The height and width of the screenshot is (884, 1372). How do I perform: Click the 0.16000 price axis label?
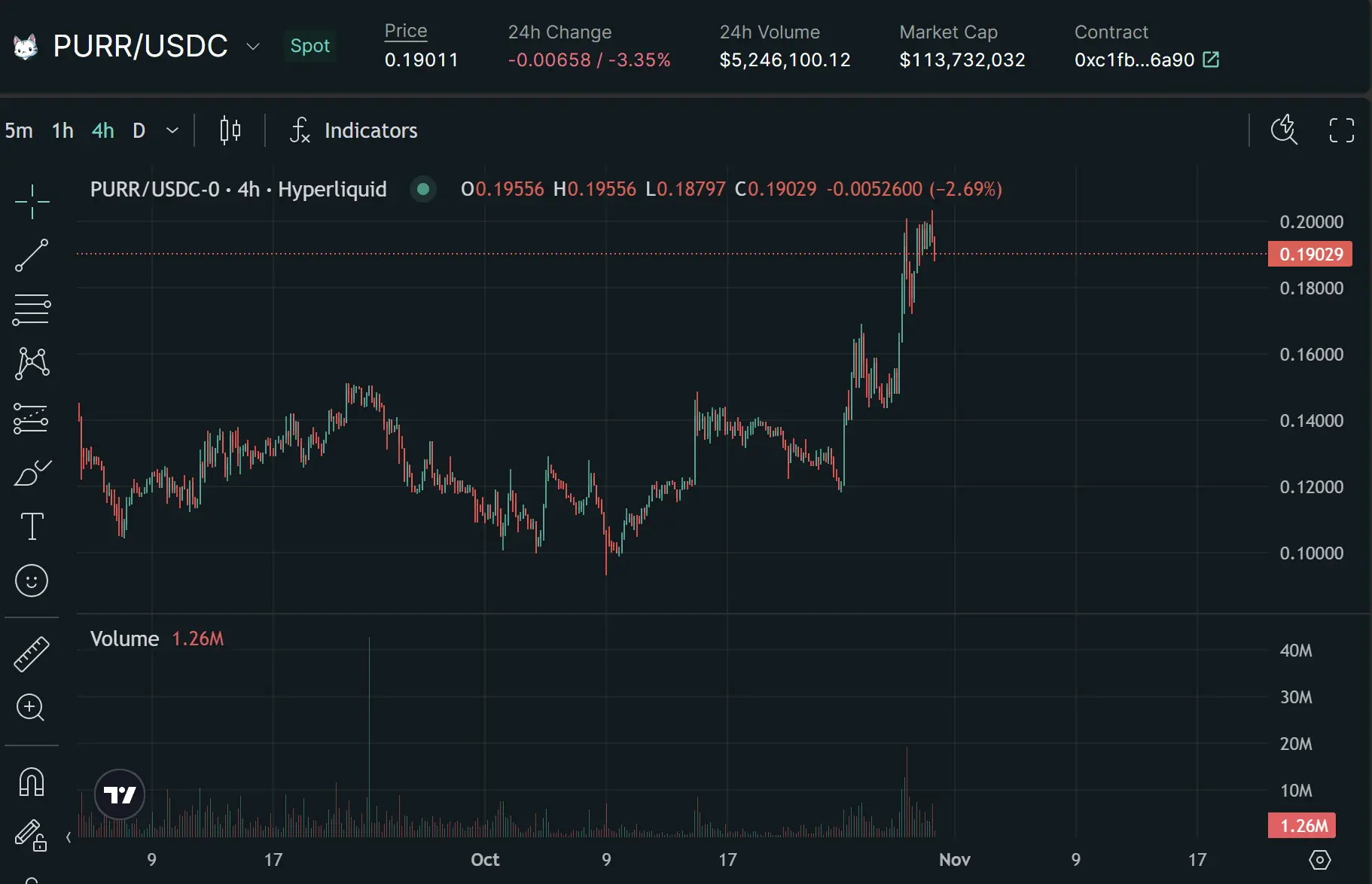[1311, 355]
